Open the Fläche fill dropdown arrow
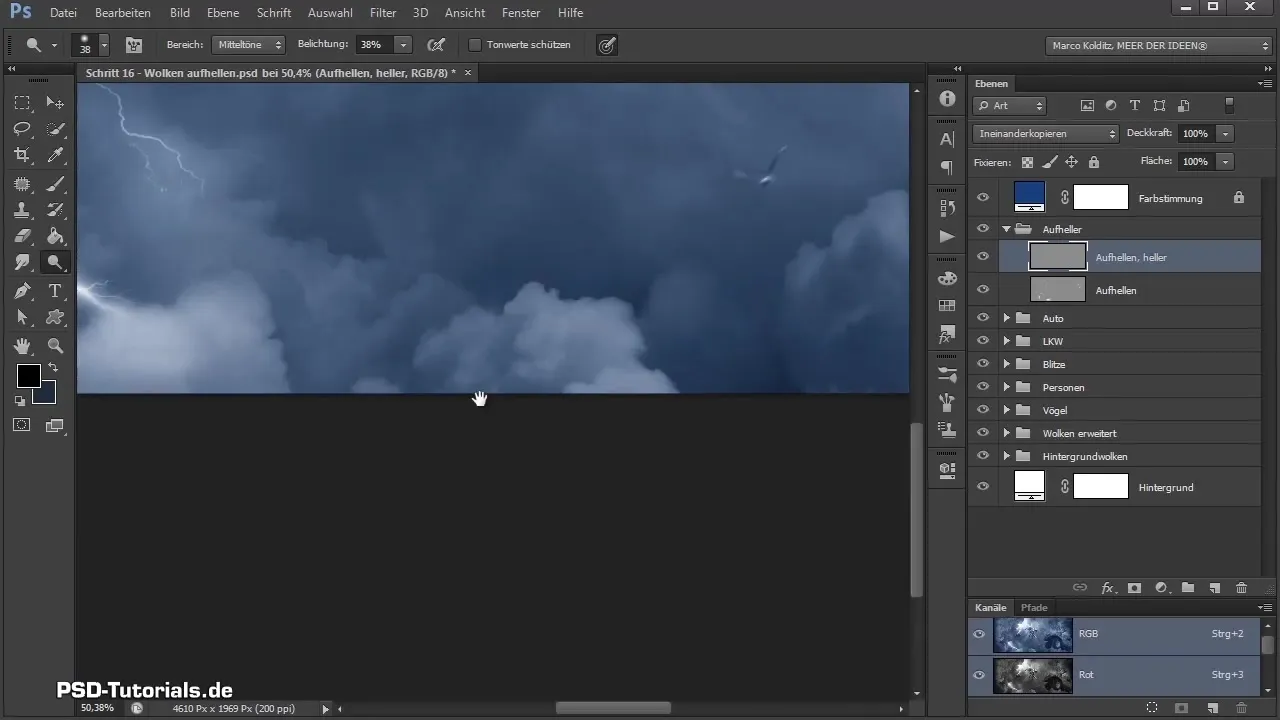 [x=1225, y=161]
